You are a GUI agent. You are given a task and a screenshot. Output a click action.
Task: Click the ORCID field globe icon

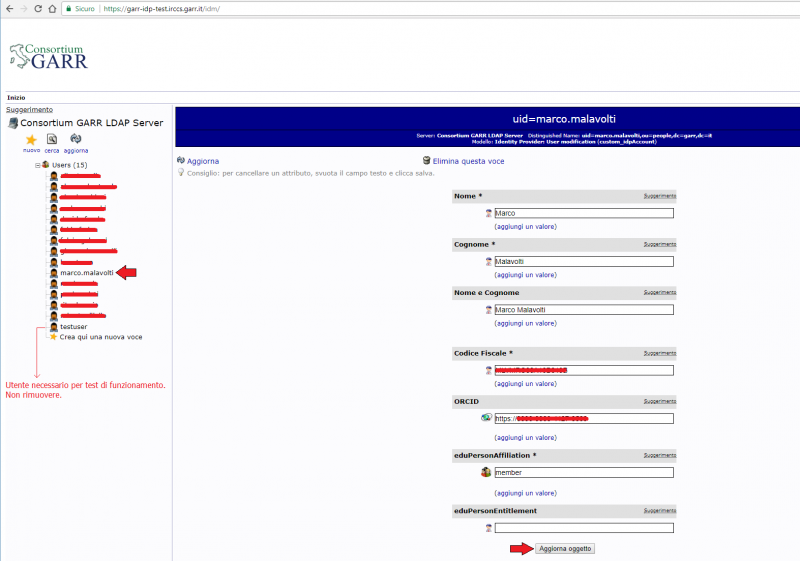point(486,418)
